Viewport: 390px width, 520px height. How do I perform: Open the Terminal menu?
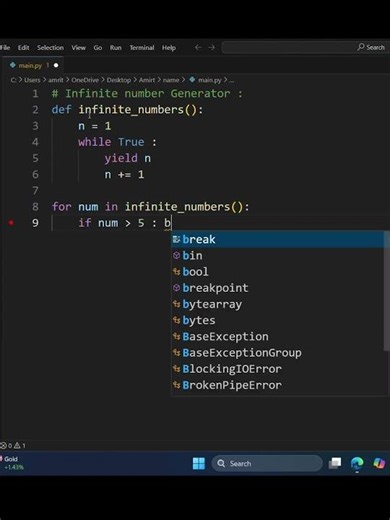point(142,48)
